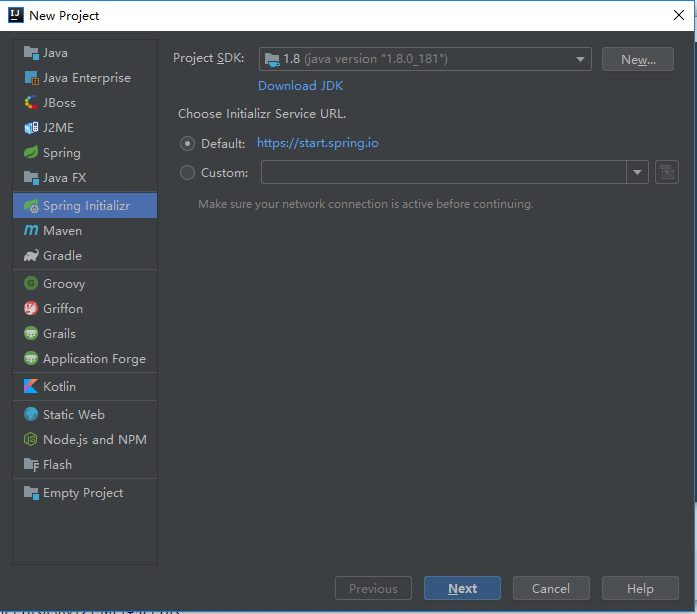Click the IntelliJ IDEA logo in title bar
Screen dimensions: 697x614
tap(16, 15)
